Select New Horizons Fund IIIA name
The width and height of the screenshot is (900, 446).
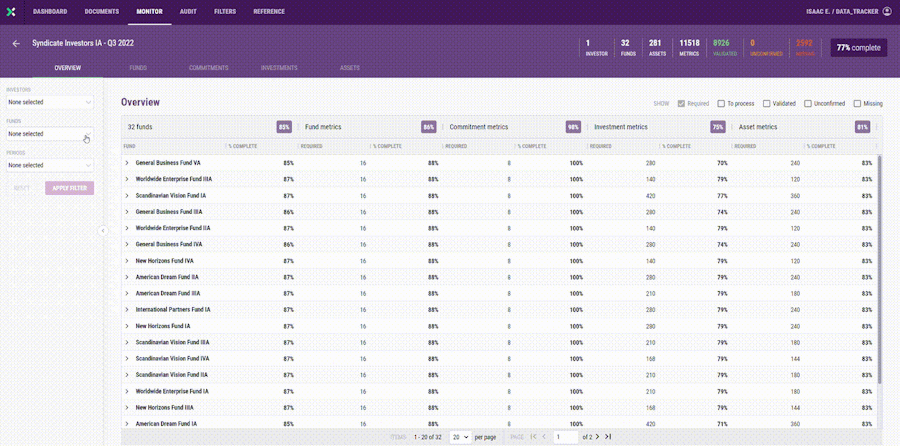(164, 407)
